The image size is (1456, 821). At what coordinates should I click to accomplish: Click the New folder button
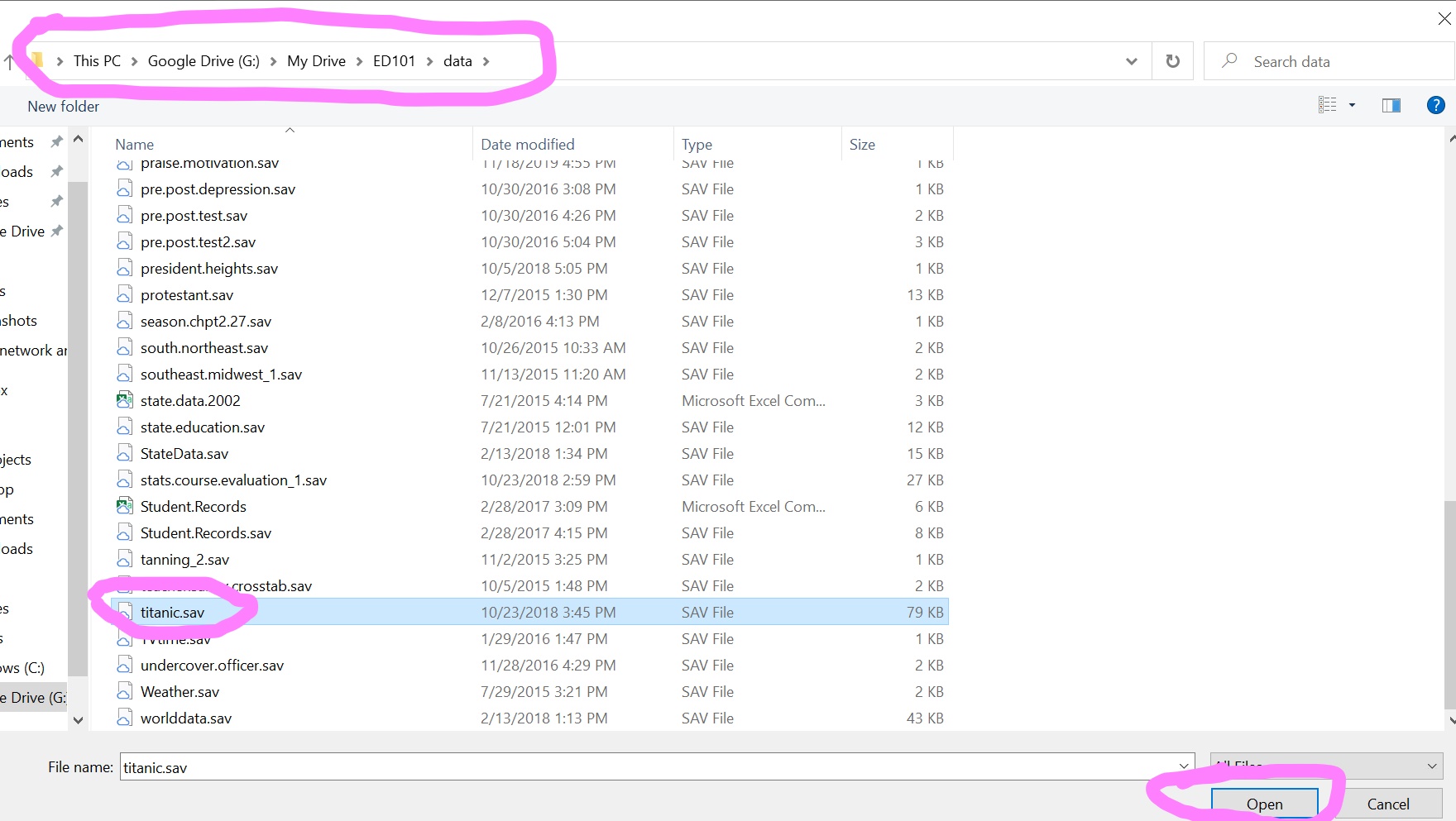pyautogui.click(x=63, y=107)
